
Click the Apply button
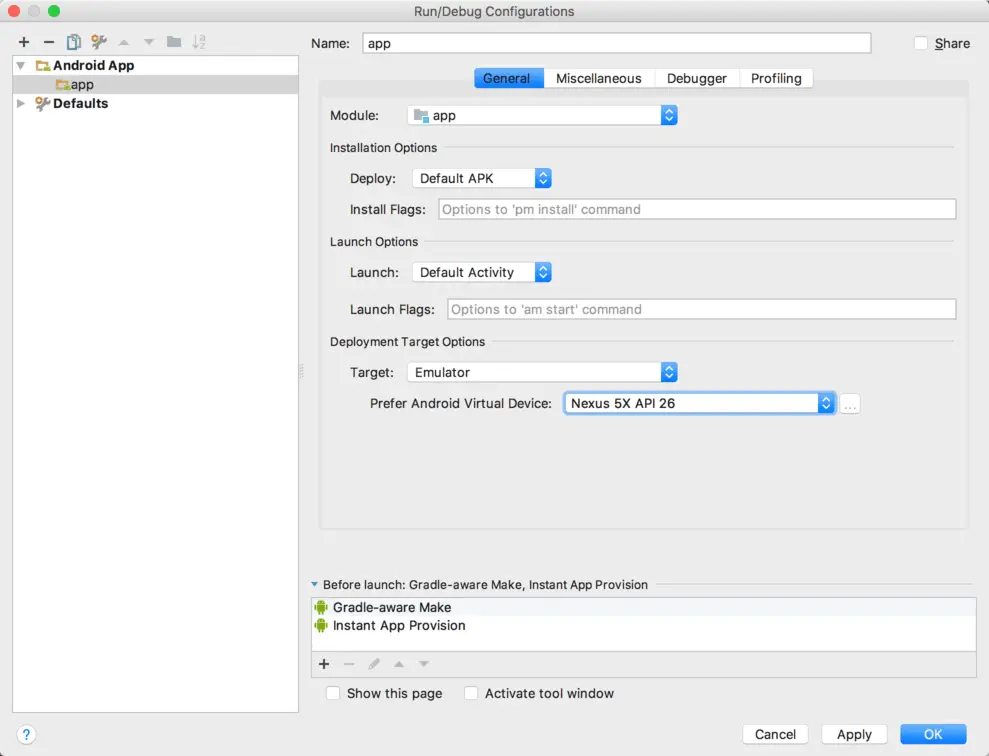click(x=854, y=734)
